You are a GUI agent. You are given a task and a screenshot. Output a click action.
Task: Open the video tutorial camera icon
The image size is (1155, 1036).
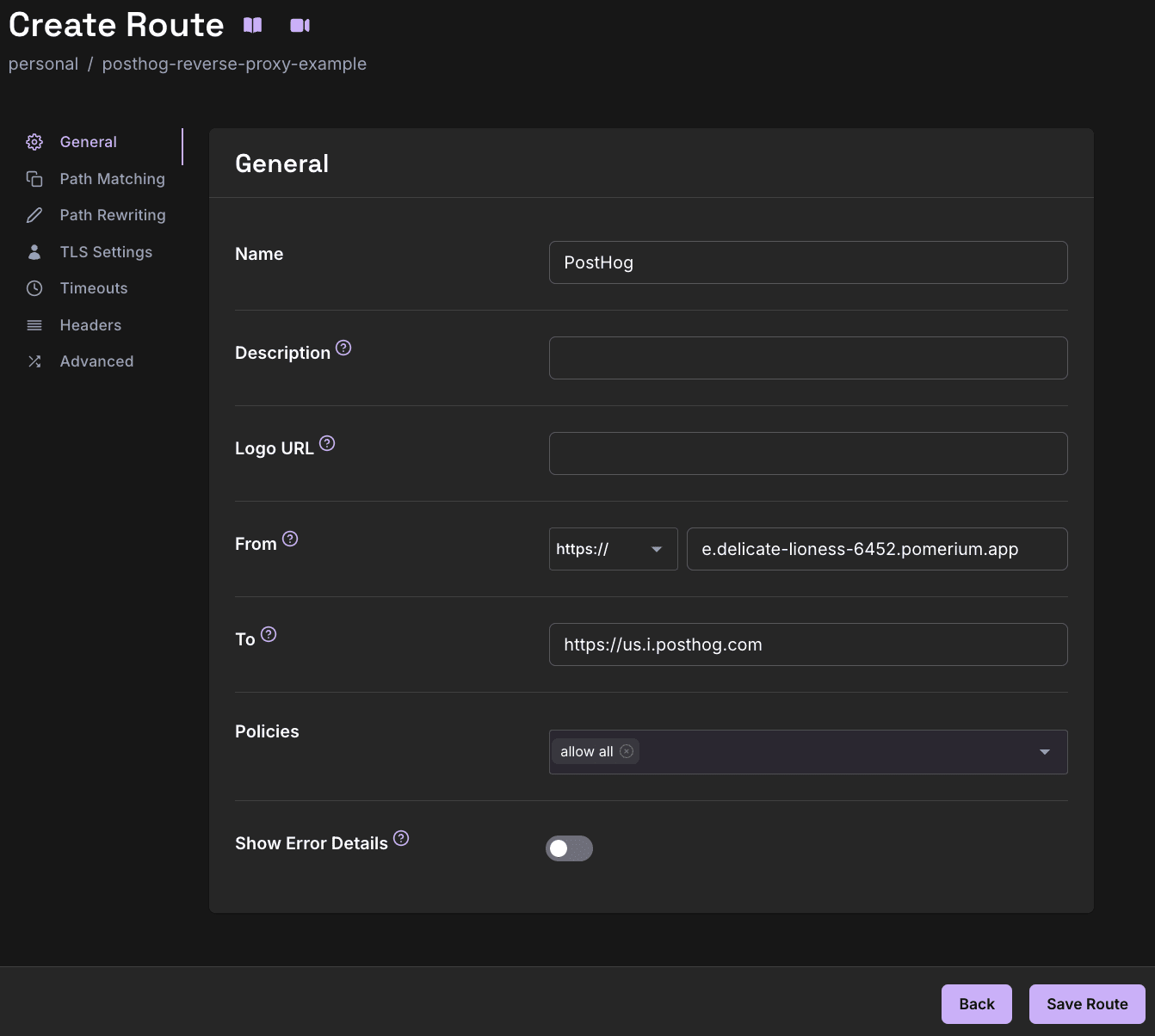click(x=300, y=25)
